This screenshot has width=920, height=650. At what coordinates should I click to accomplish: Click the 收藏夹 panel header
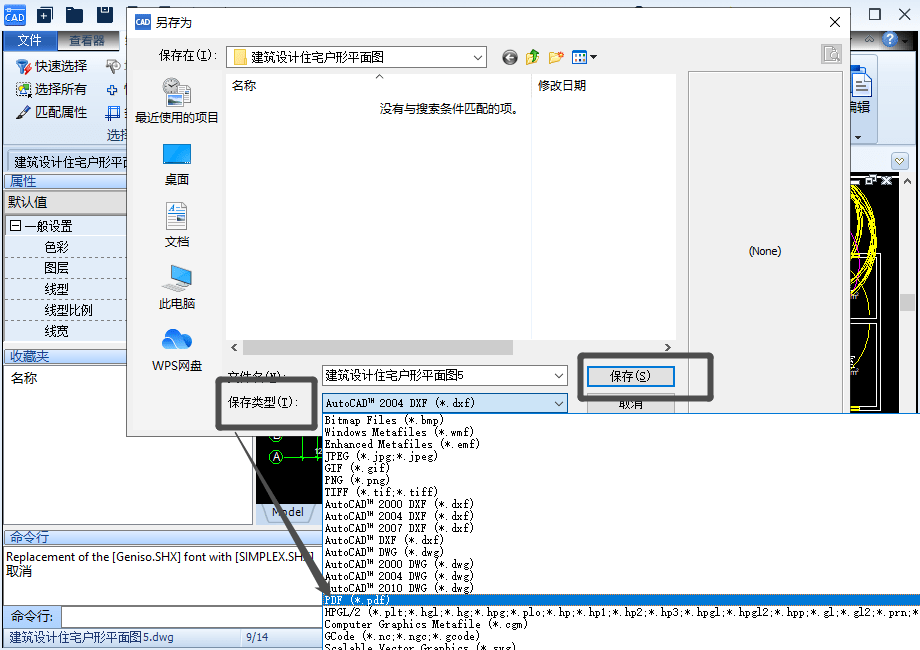click(x=66, y=356)
